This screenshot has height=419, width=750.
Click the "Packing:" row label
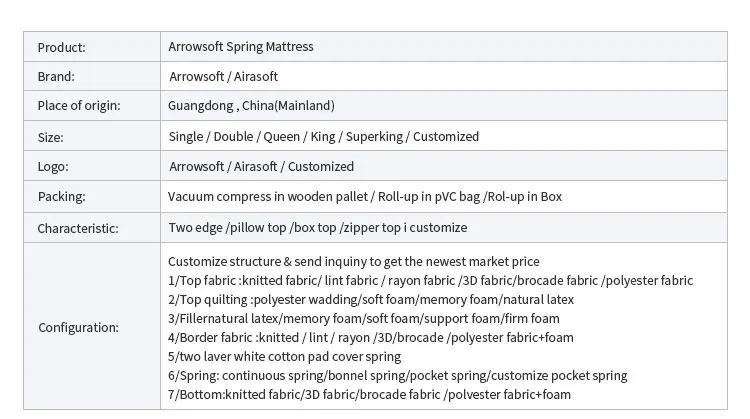tap(61, 197)
